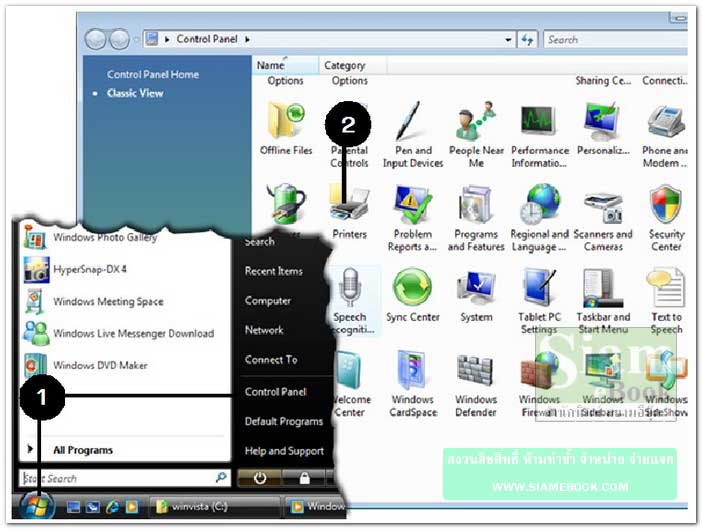Open Performance Information icon
Image resolution: width=702 pixels, height=529 pixels.
point(540,135)
